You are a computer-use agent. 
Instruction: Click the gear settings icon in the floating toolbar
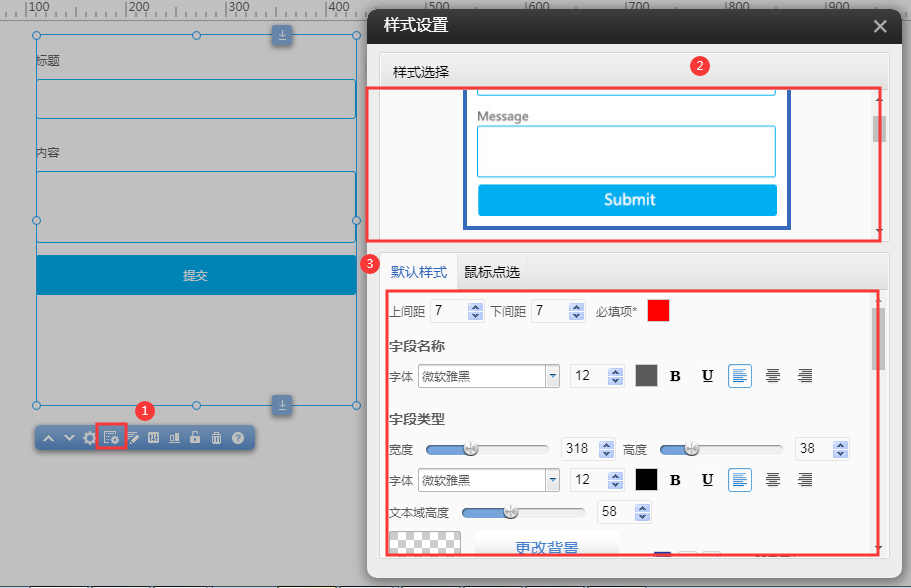(x=90, y=438)
